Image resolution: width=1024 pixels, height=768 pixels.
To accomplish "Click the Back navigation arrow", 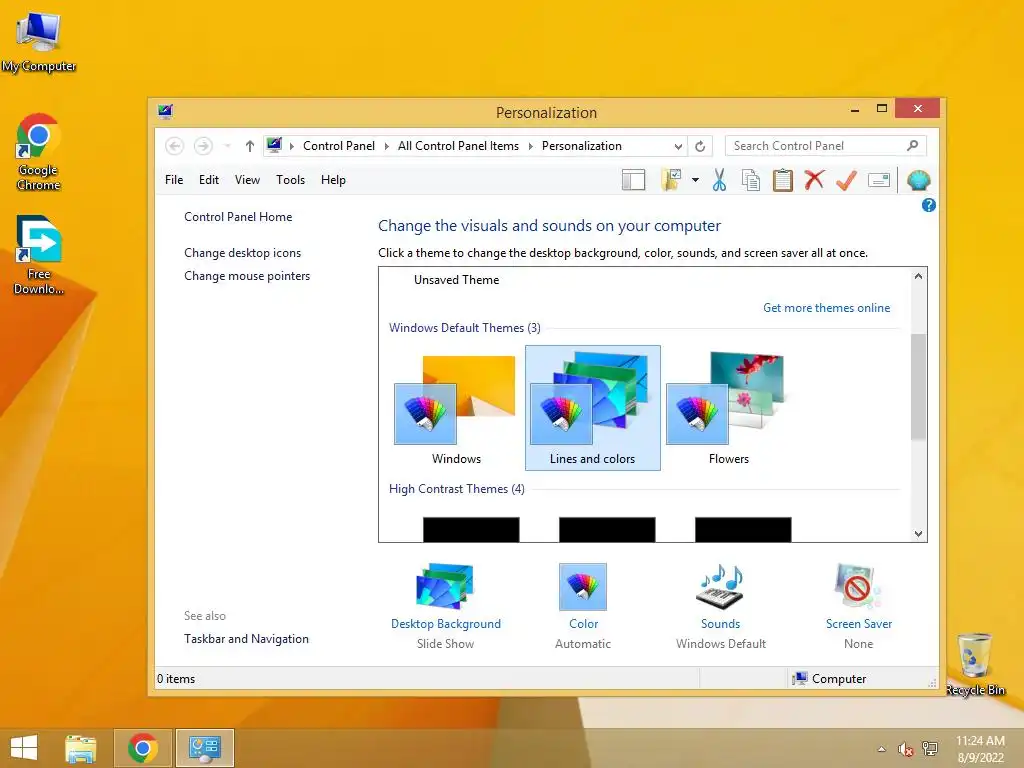I will [x=174, y=146].
